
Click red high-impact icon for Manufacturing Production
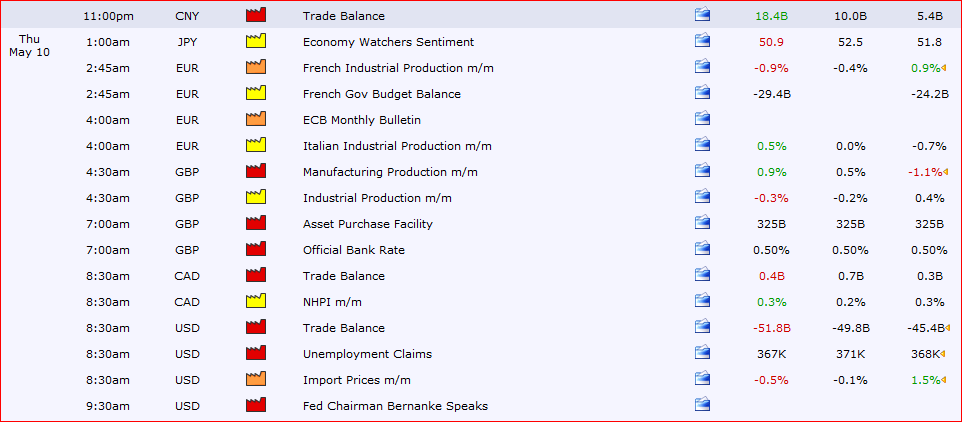tap(255, 171)
